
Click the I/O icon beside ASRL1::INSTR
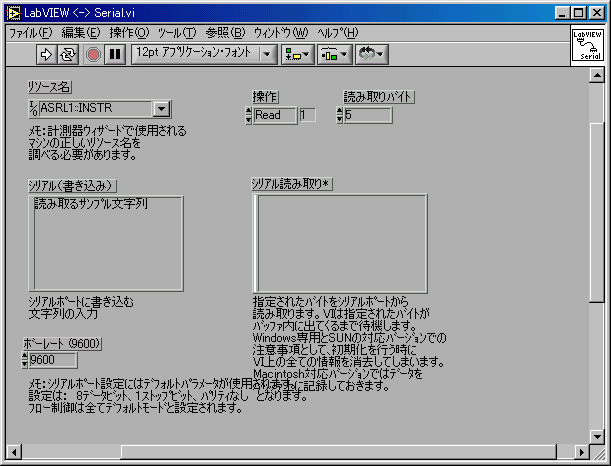point(34,109)
